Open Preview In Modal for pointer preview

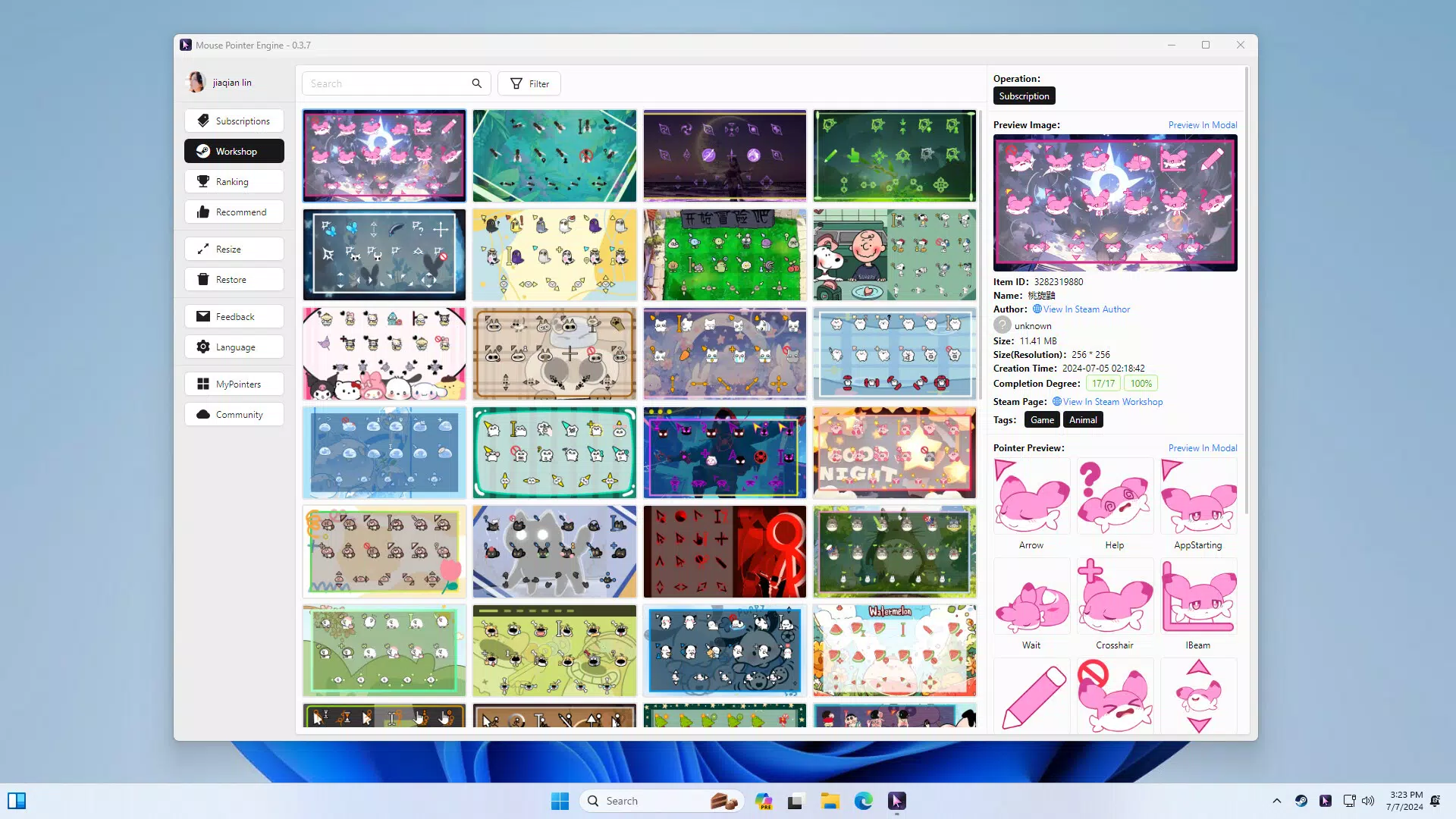pos(1202,448)
